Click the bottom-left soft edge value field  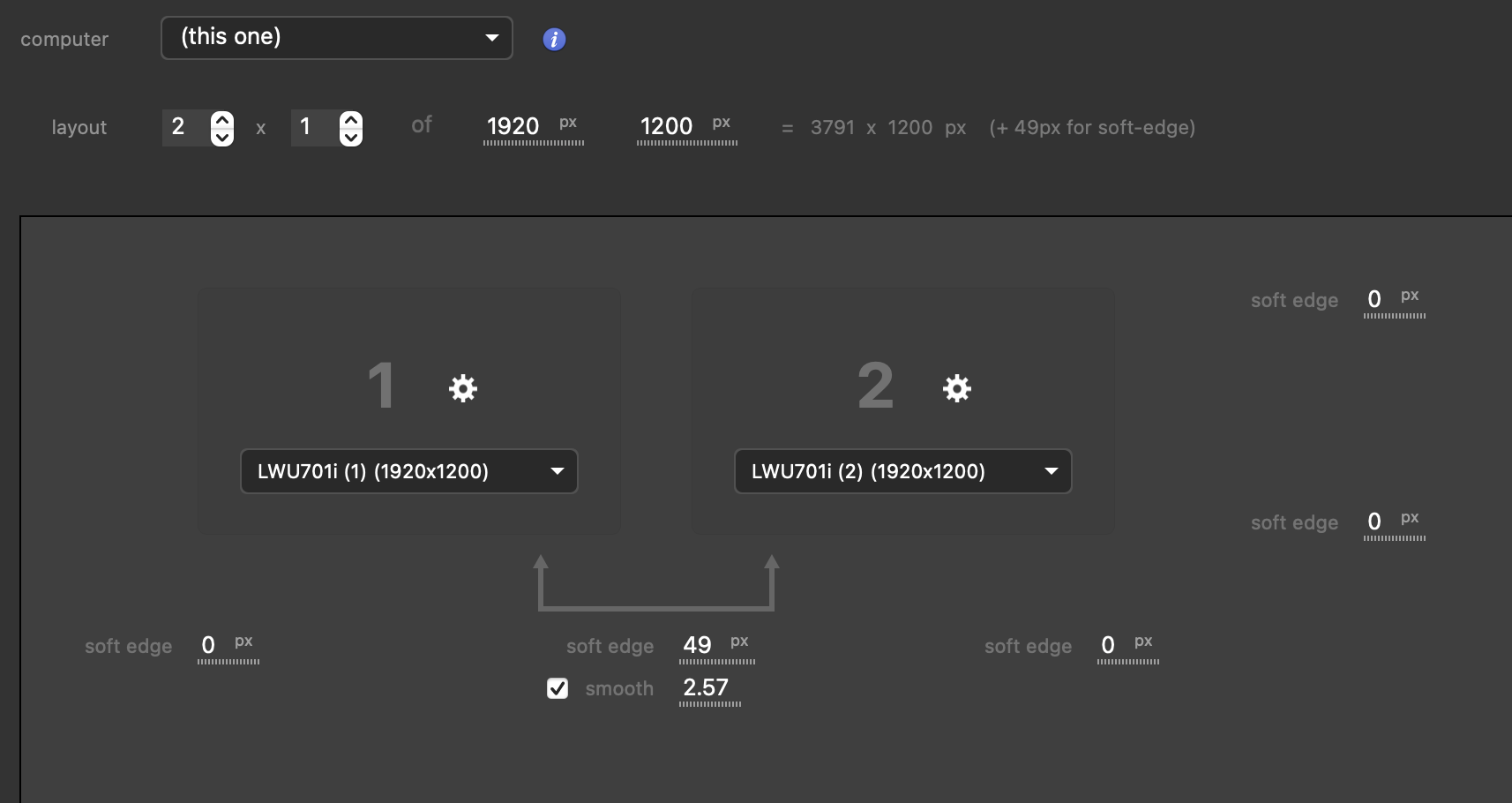tap(209, 645)
